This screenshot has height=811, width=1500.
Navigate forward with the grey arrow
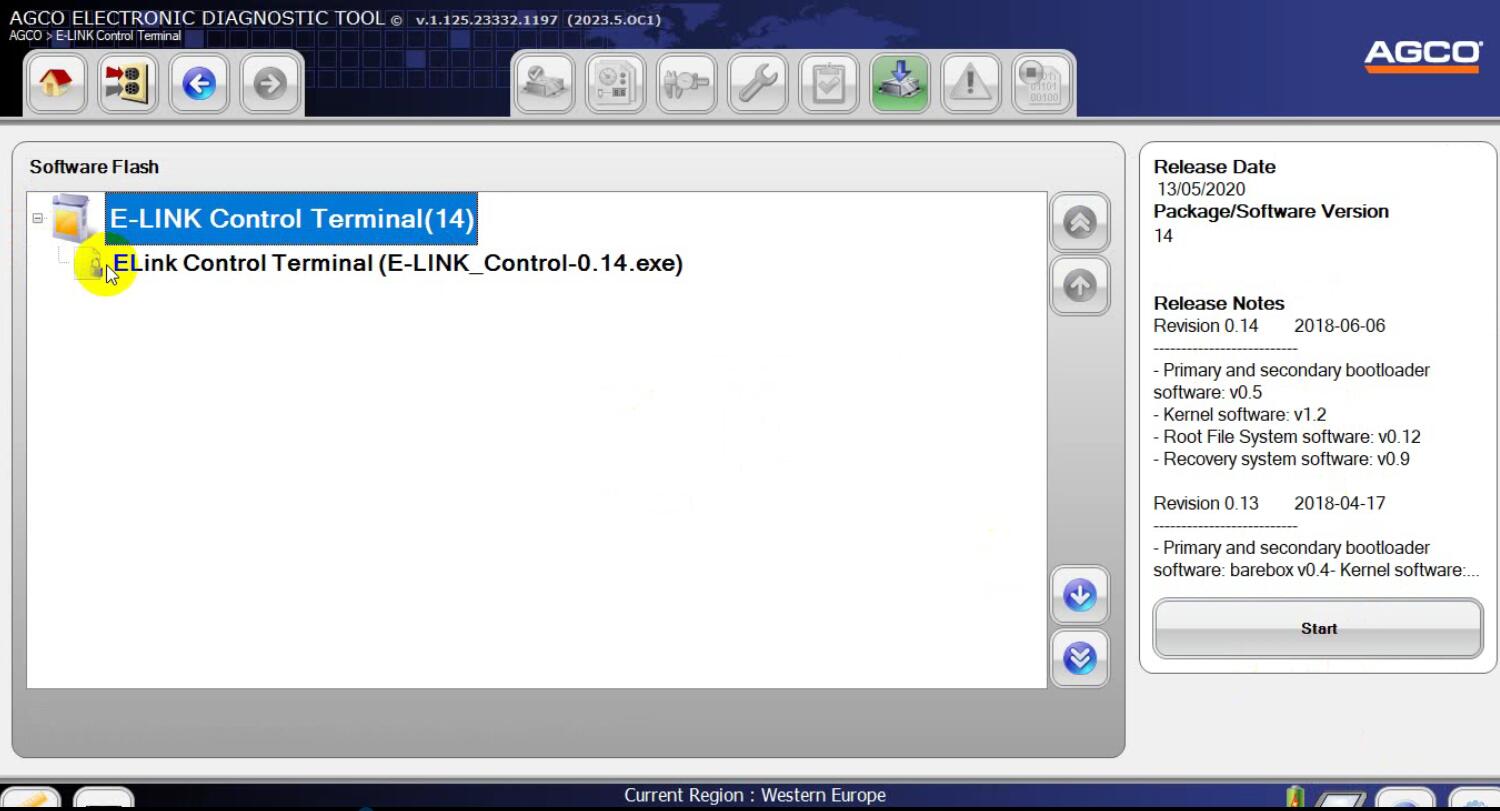(270, 83)
